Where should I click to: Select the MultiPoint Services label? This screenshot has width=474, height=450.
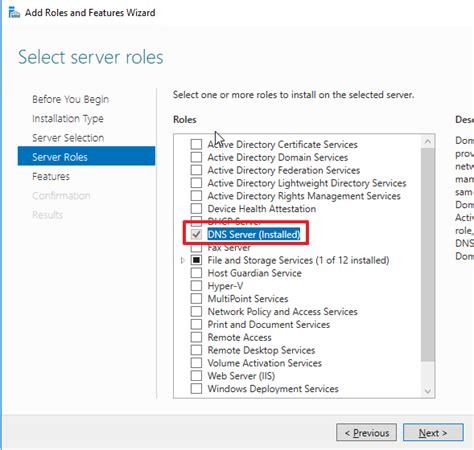[248, 299]
